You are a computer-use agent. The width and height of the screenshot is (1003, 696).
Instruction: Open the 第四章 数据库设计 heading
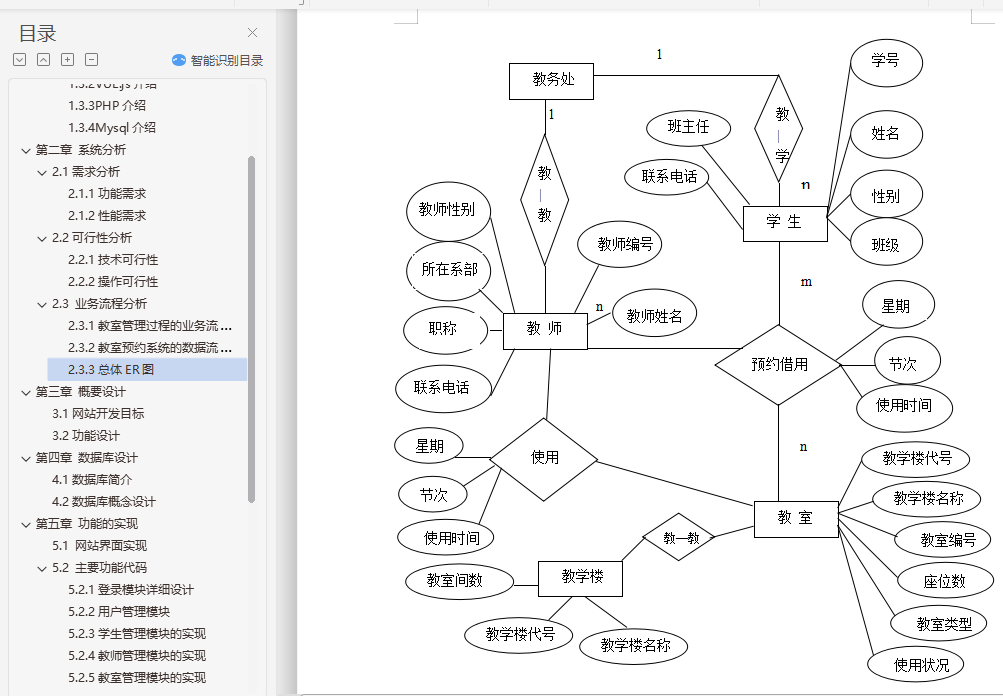(x=86, y=457)
